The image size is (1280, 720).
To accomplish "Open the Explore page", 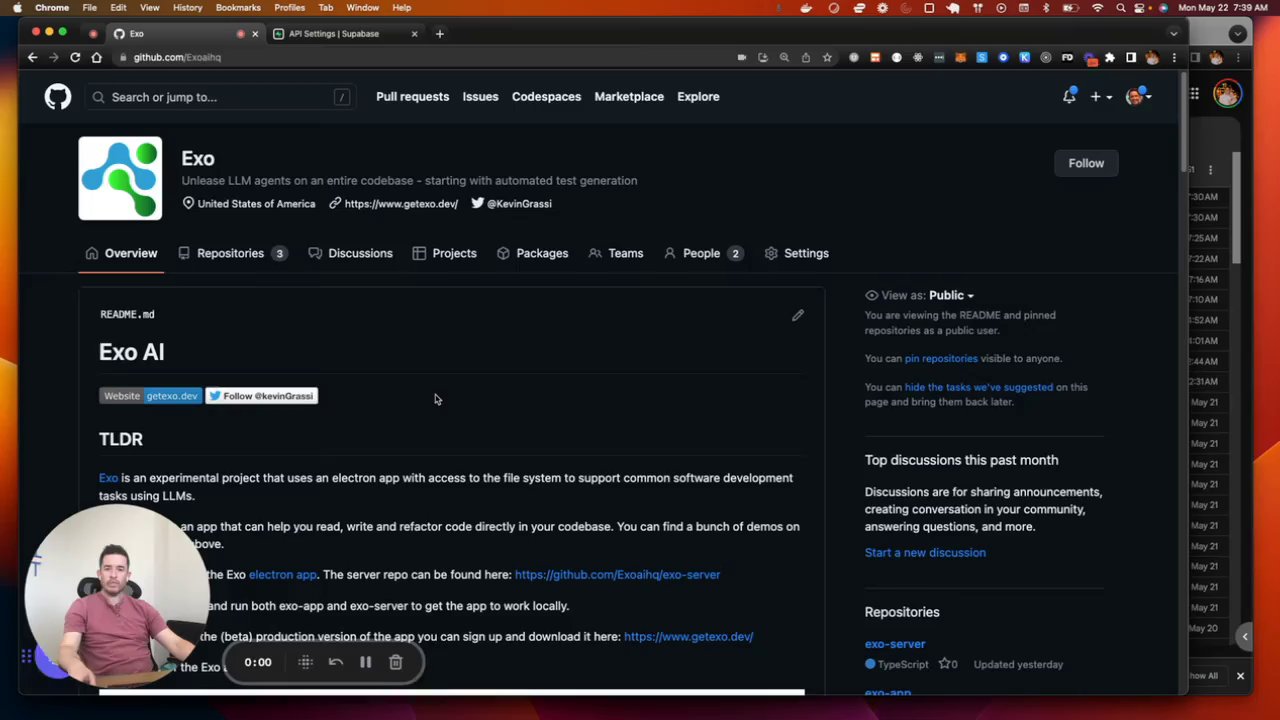I will click(698, 97).
